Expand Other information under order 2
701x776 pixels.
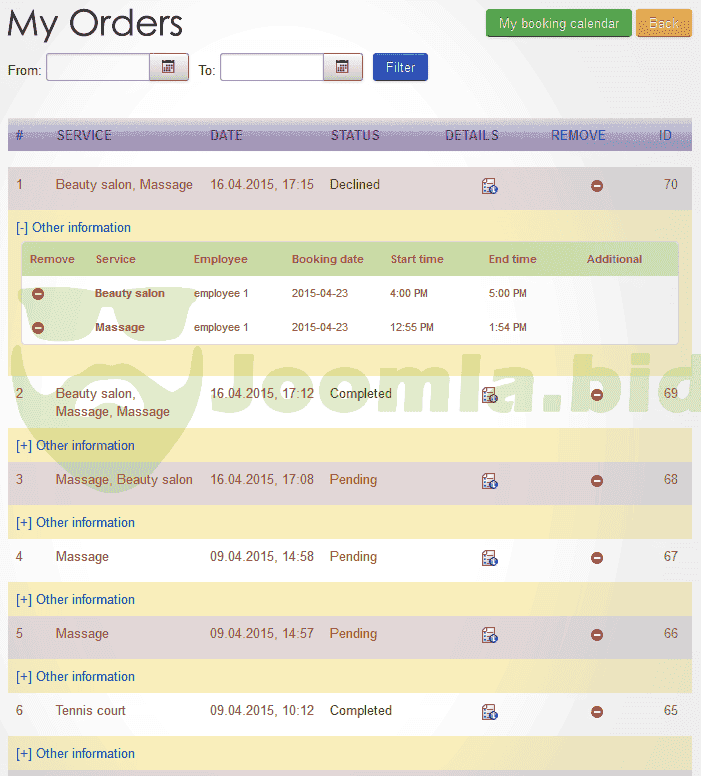(76, 446)
